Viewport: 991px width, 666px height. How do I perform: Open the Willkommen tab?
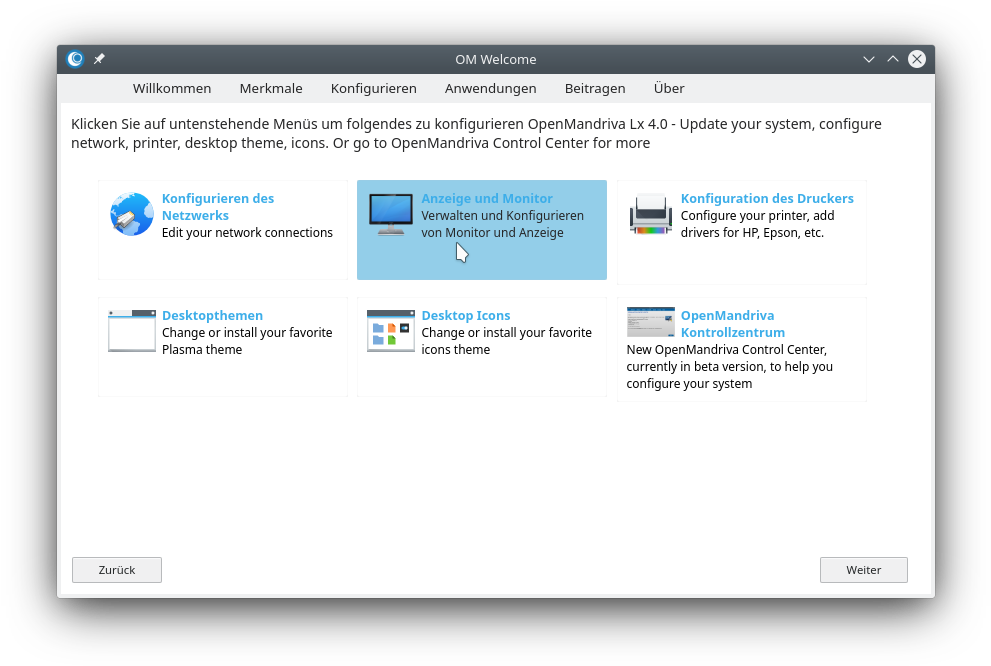pyautogui.click(x=172, y=88)
